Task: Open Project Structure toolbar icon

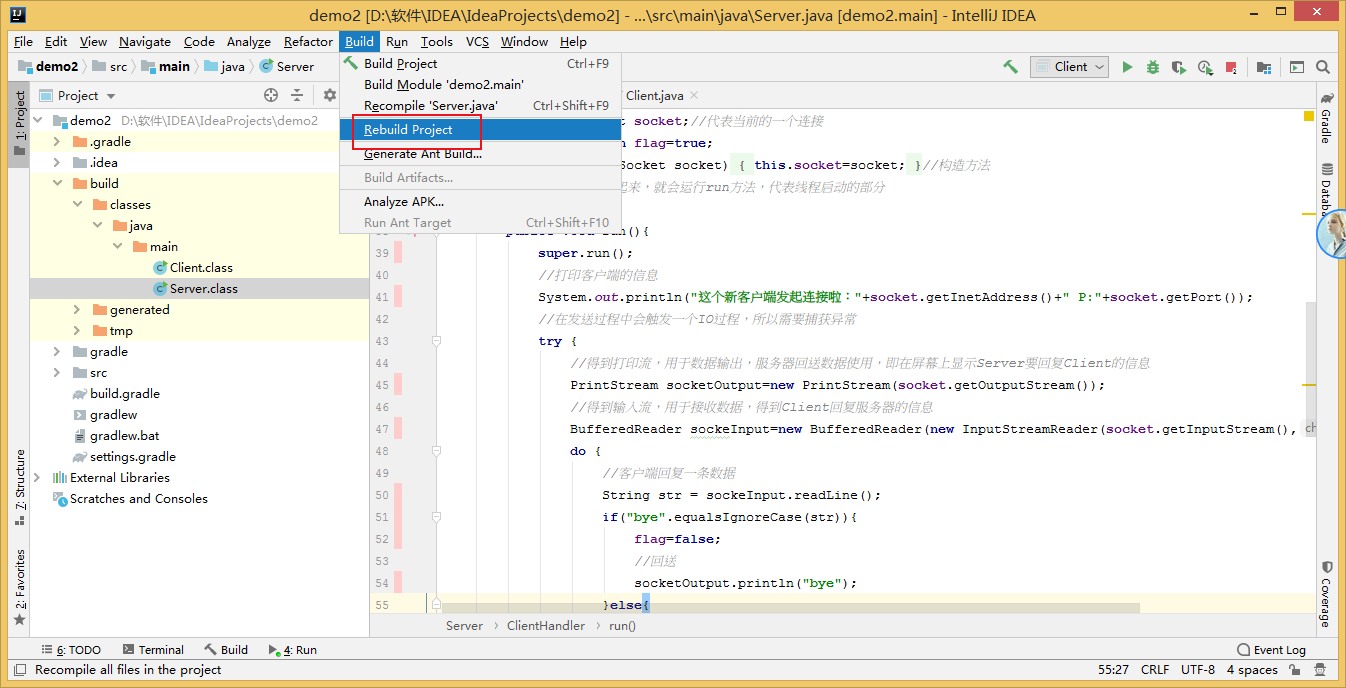Action: coord(1264,67)
